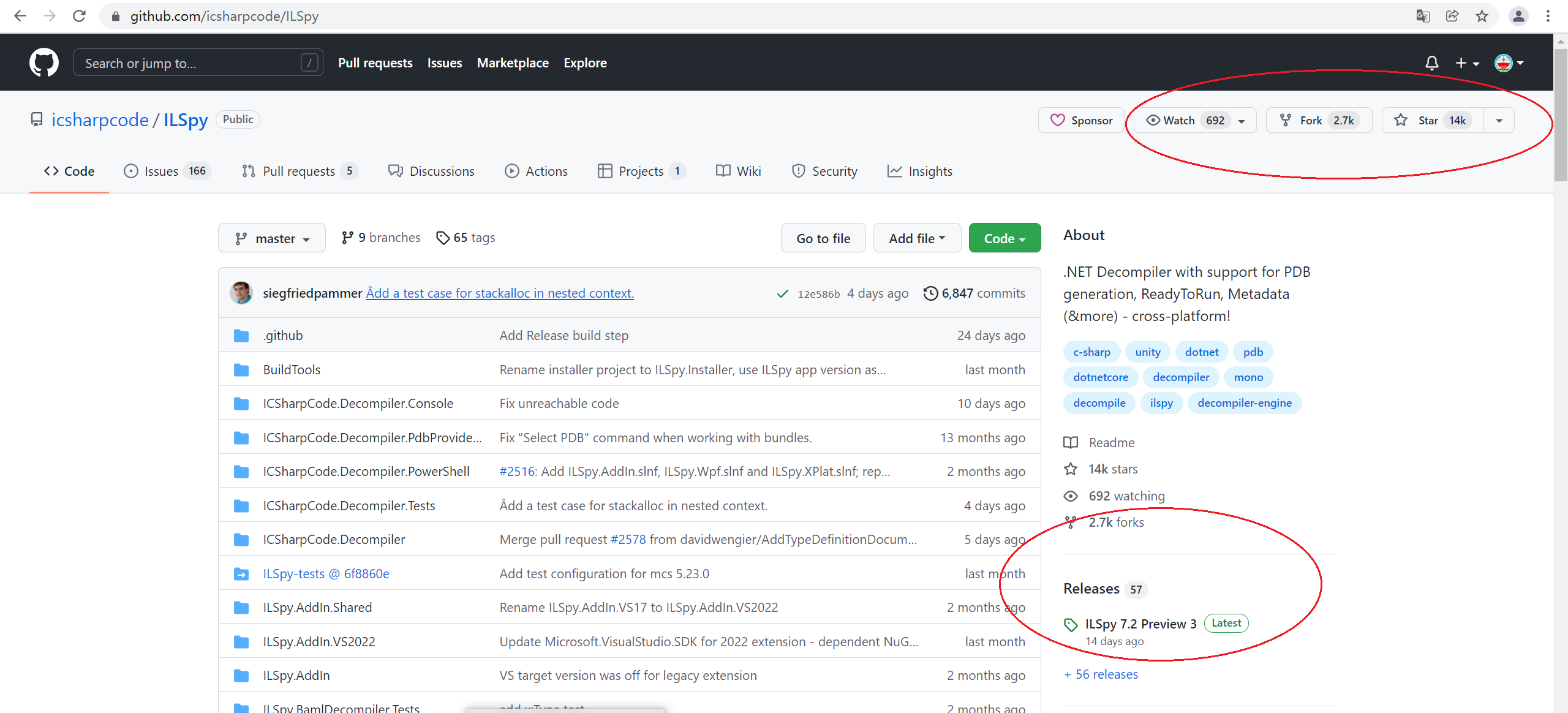Viewport: 1568px width, 713px height.
Task: Open issue link #2516
Action: click(518, 471)
